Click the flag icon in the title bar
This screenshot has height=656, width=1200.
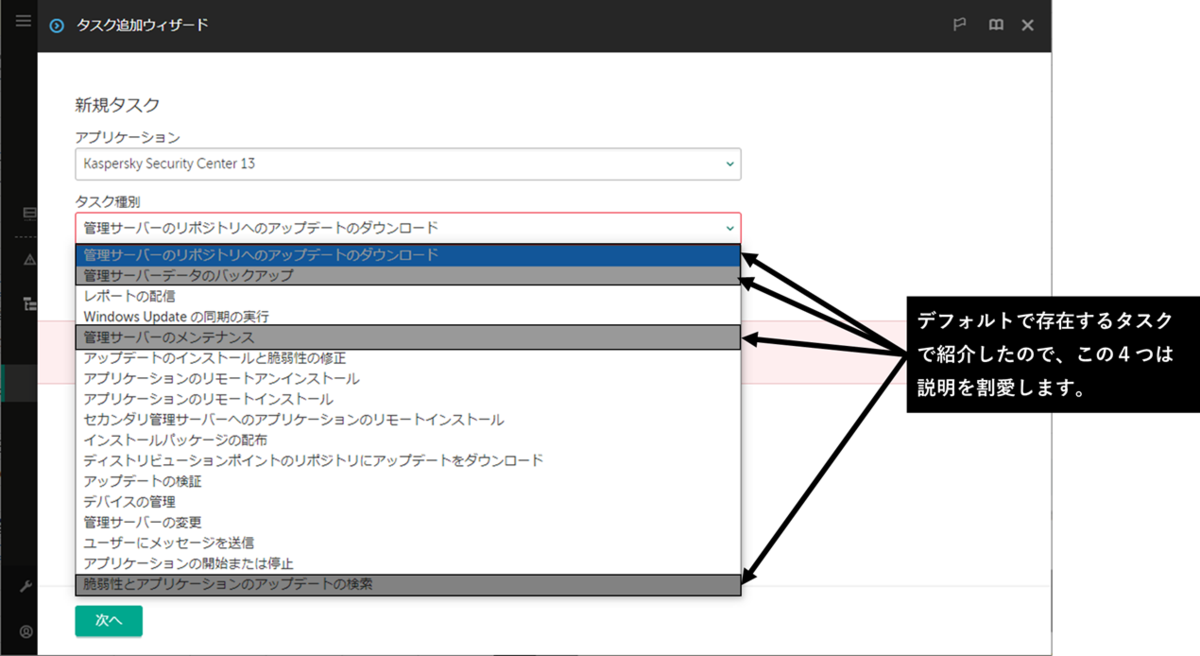pyautogui.click(x=960, y=25)
